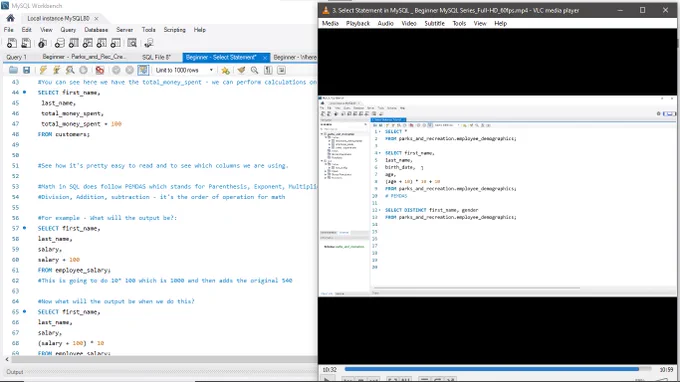Open the VLC Tools menu
The image size is (680, 382).
pyautogui.click(x=459, y=23)
